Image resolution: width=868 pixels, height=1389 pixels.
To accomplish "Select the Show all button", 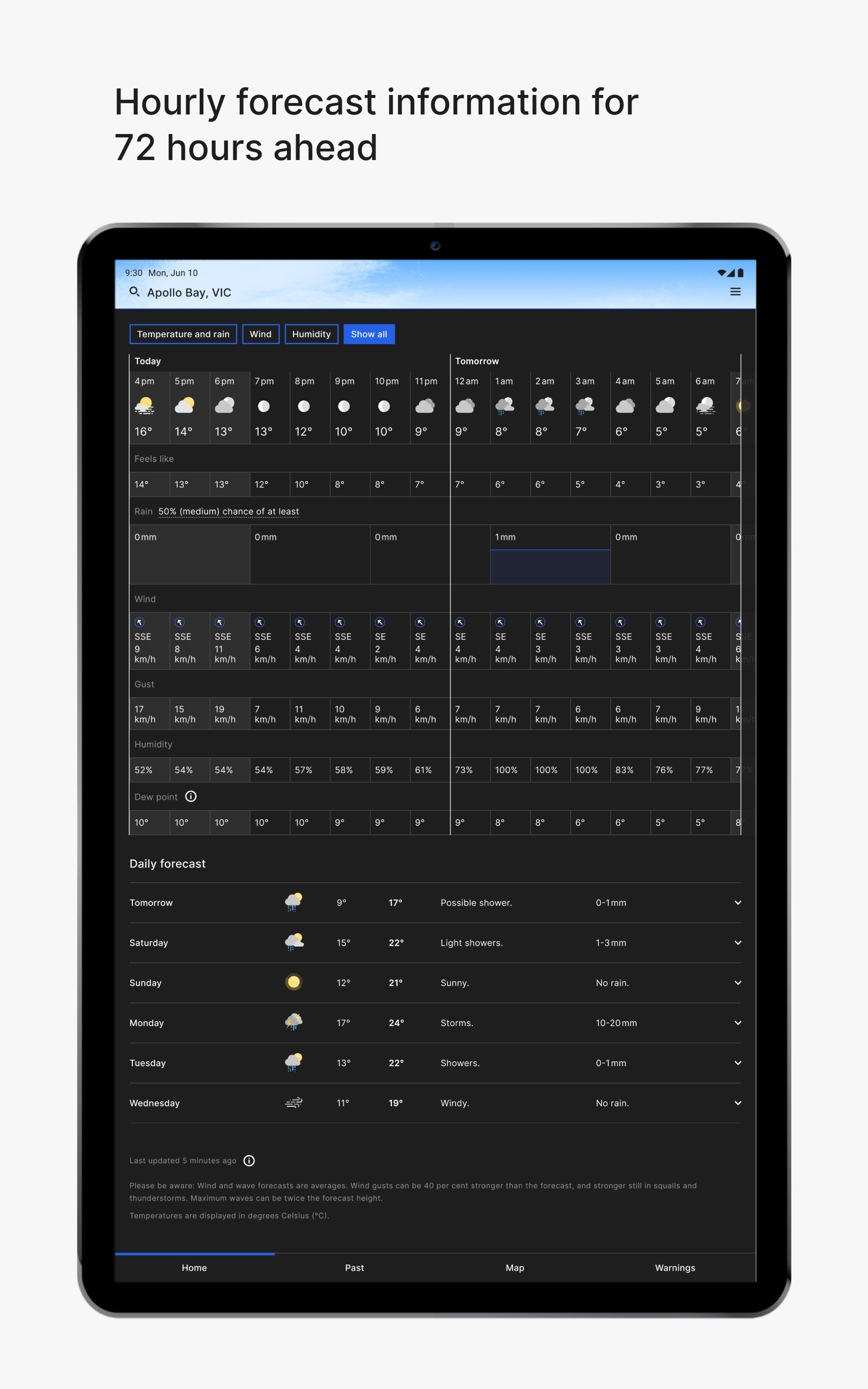I will point(368,334).
